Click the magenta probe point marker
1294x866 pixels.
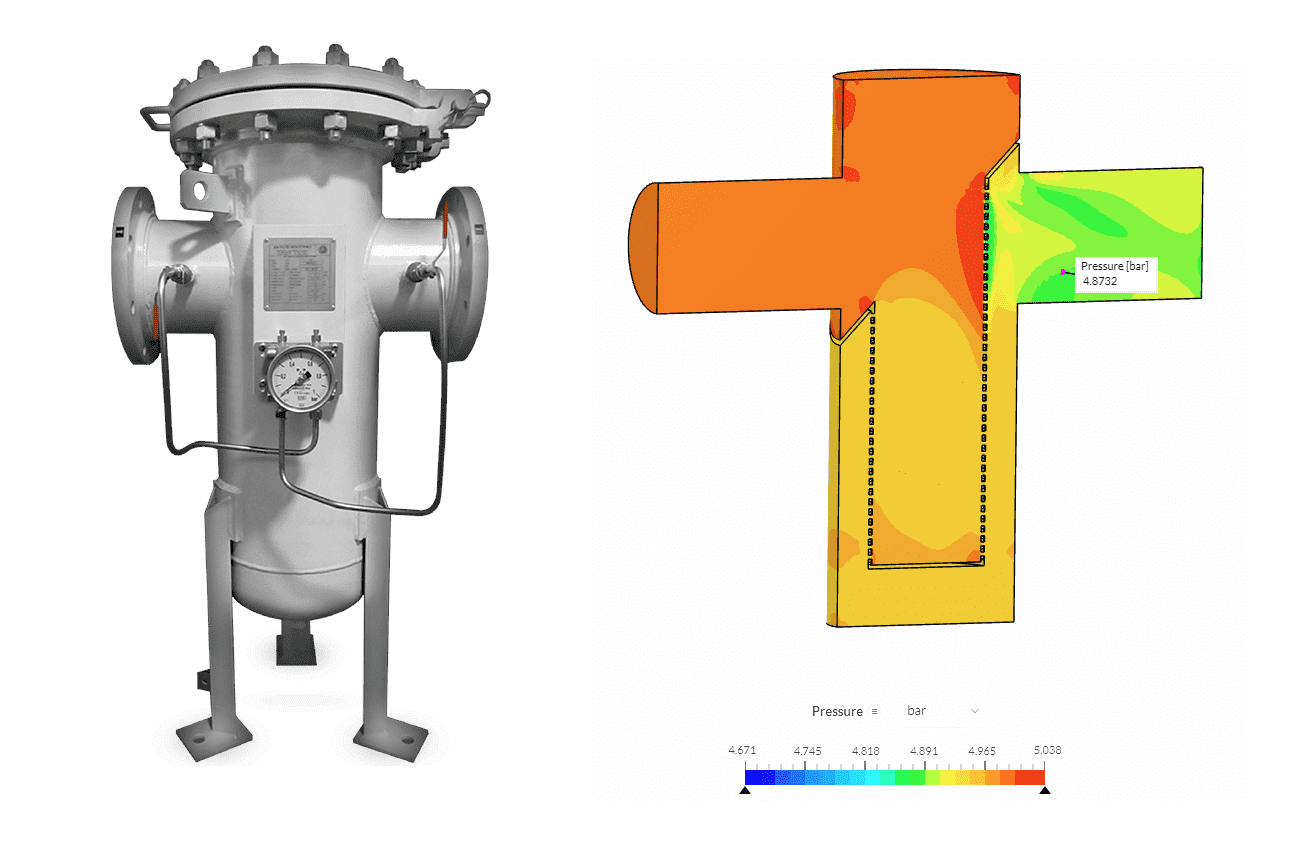pos(1063,272)
